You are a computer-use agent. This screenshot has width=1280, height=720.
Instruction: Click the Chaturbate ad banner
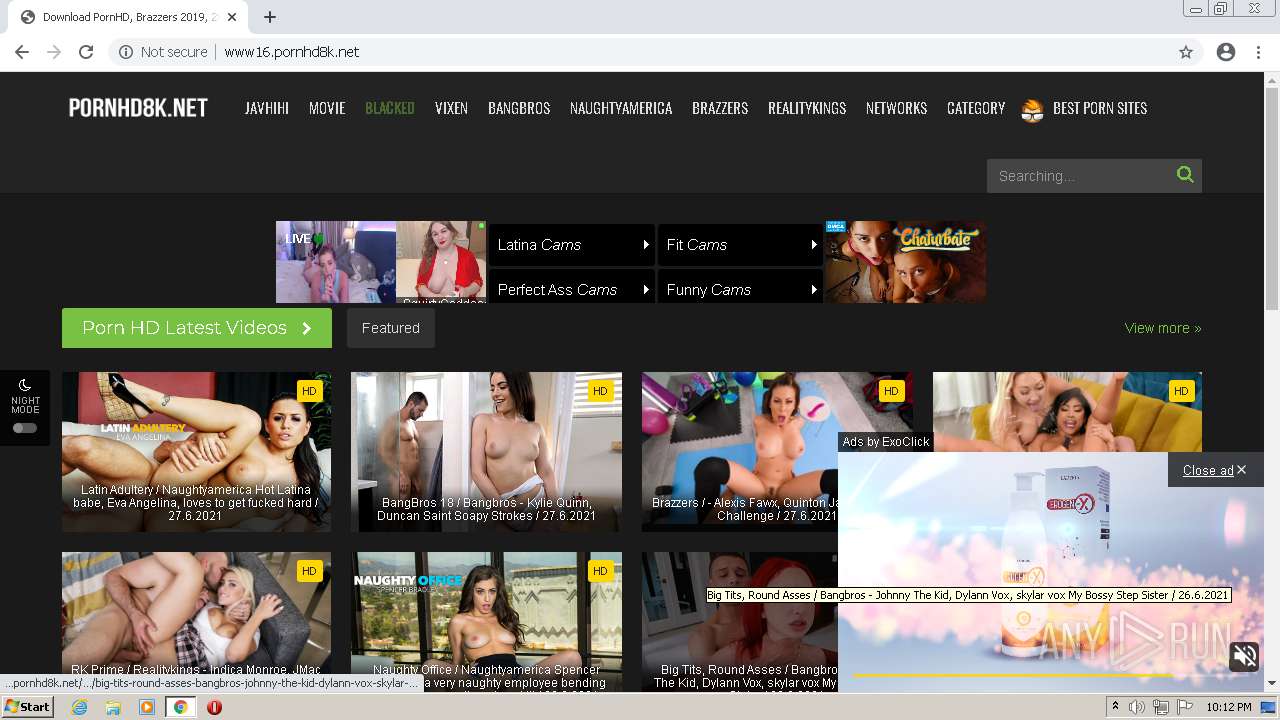pos(906,262)
